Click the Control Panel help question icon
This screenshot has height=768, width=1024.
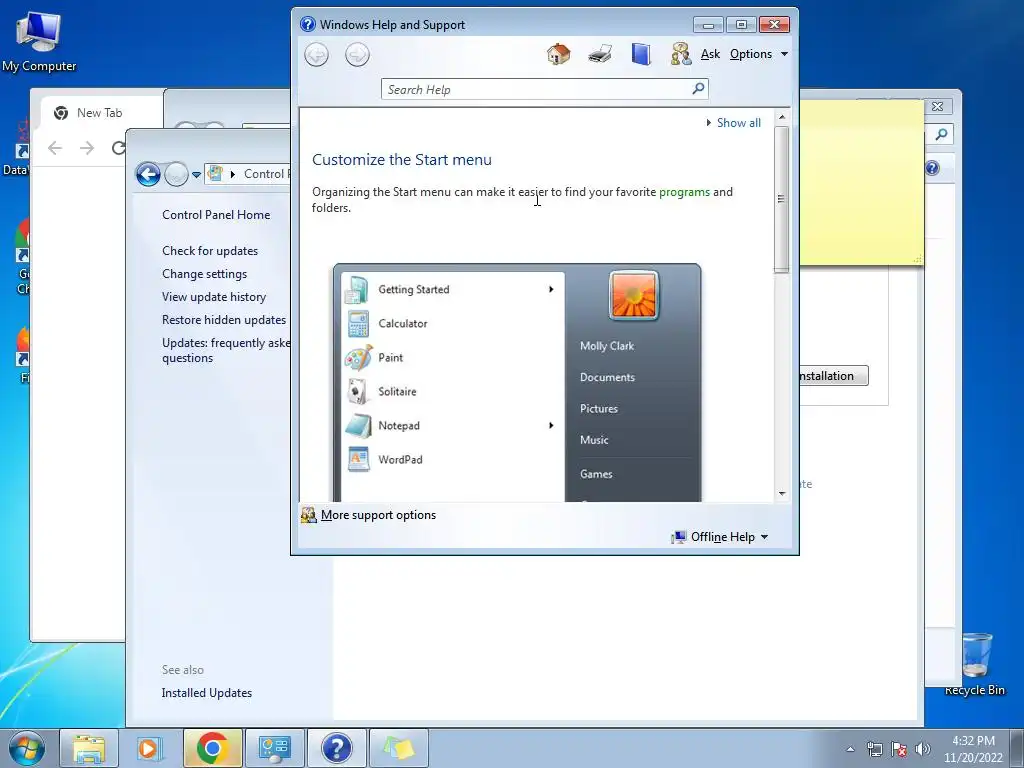click(932, 168)
